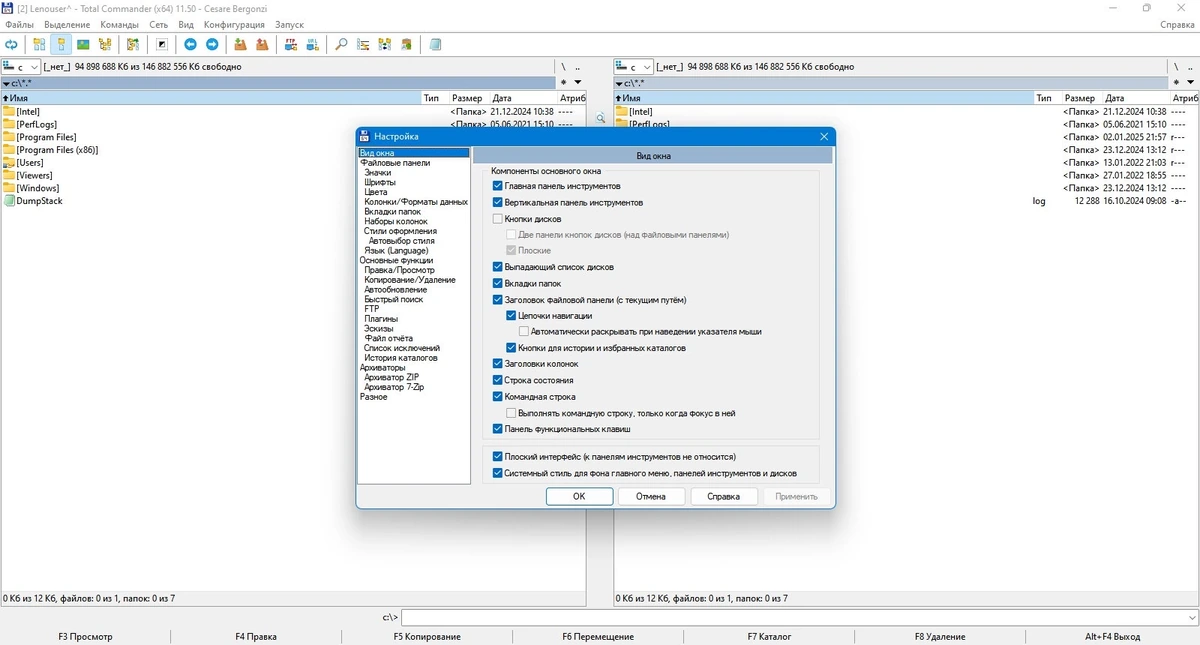Uncheck 'Вертикальная панель инструментов' checkbox
Viewport: 1200px width, 645px height.
[498, 202]
